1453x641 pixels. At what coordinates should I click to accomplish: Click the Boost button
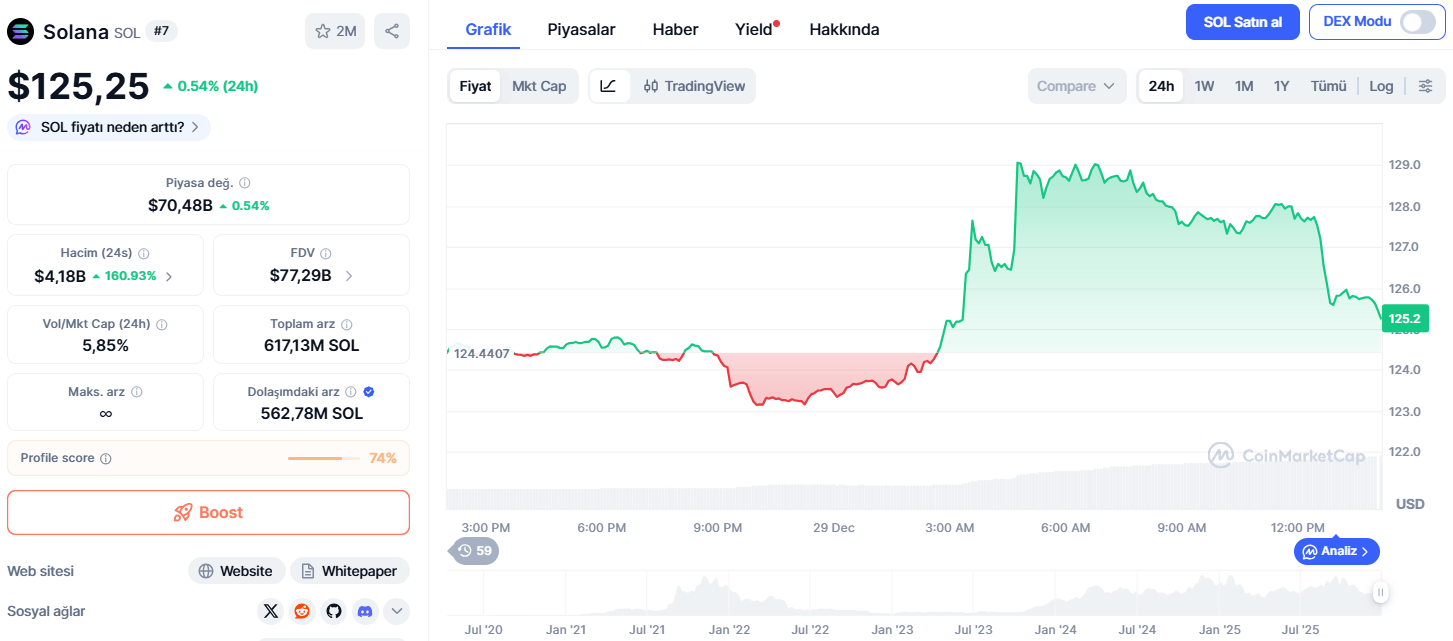coord(208,512)
